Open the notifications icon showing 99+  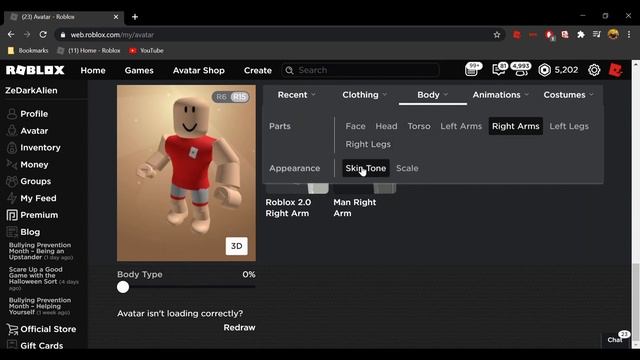[472, 70]
